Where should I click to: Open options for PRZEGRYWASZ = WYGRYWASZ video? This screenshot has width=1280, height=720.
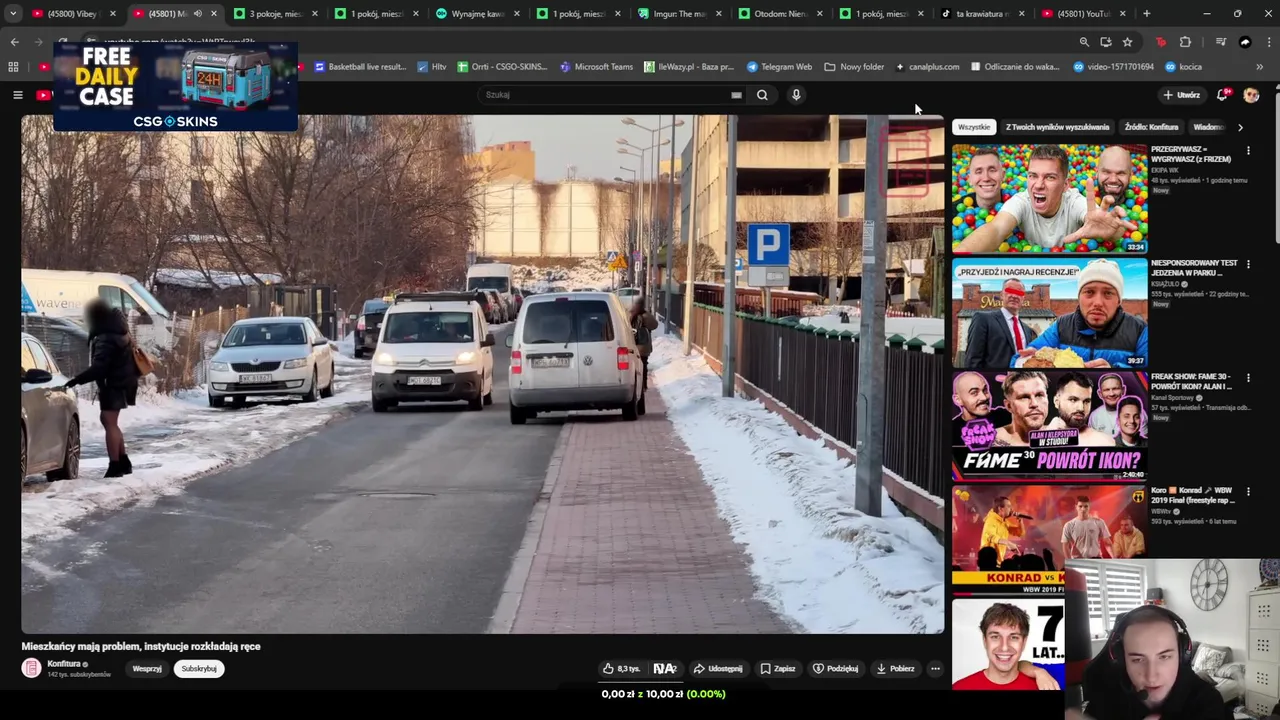pyautogui.click(x=1248, y=151)
